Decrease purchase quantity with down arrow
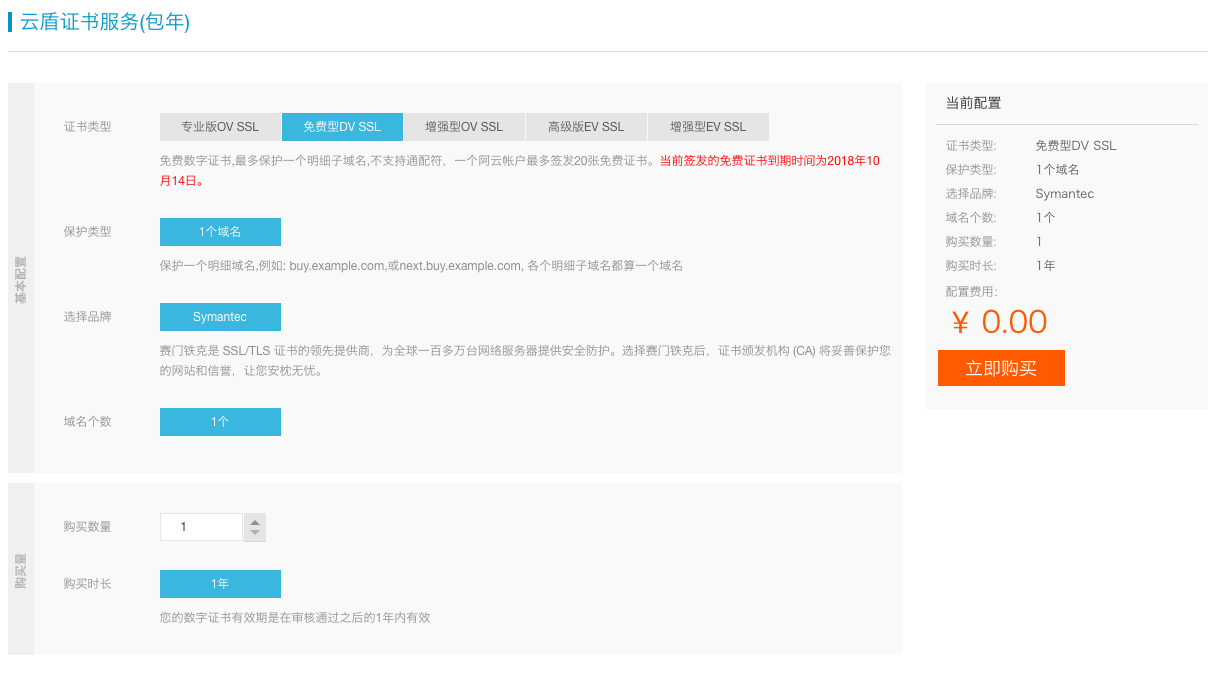This screenshot has height=678, width=1218. click(255, 534)
